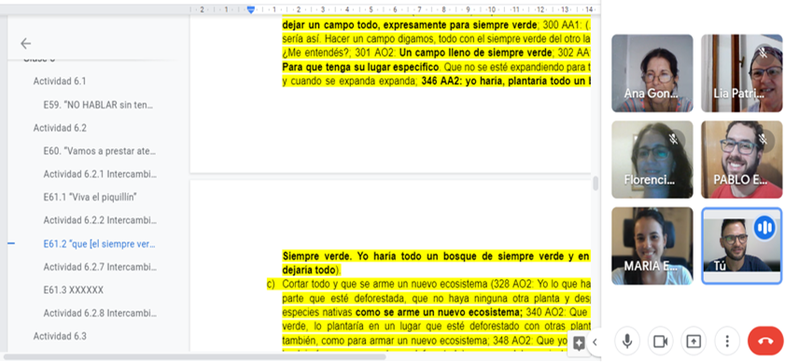Click the muted mic icon on Florenci's tile
The height and width of the screenshot is (362, 800).
pyautogui.click(x=673, y=139)
